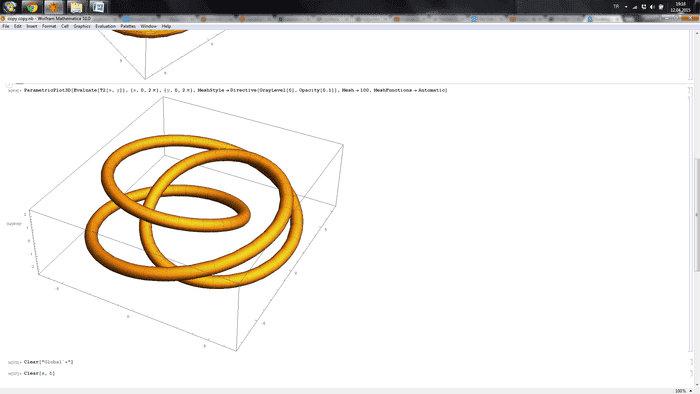This screenshot has height=394, width=700.
Task: Launch Google Chrome from the taskbar
Action: pyautogui.click(x=32, y=7)
